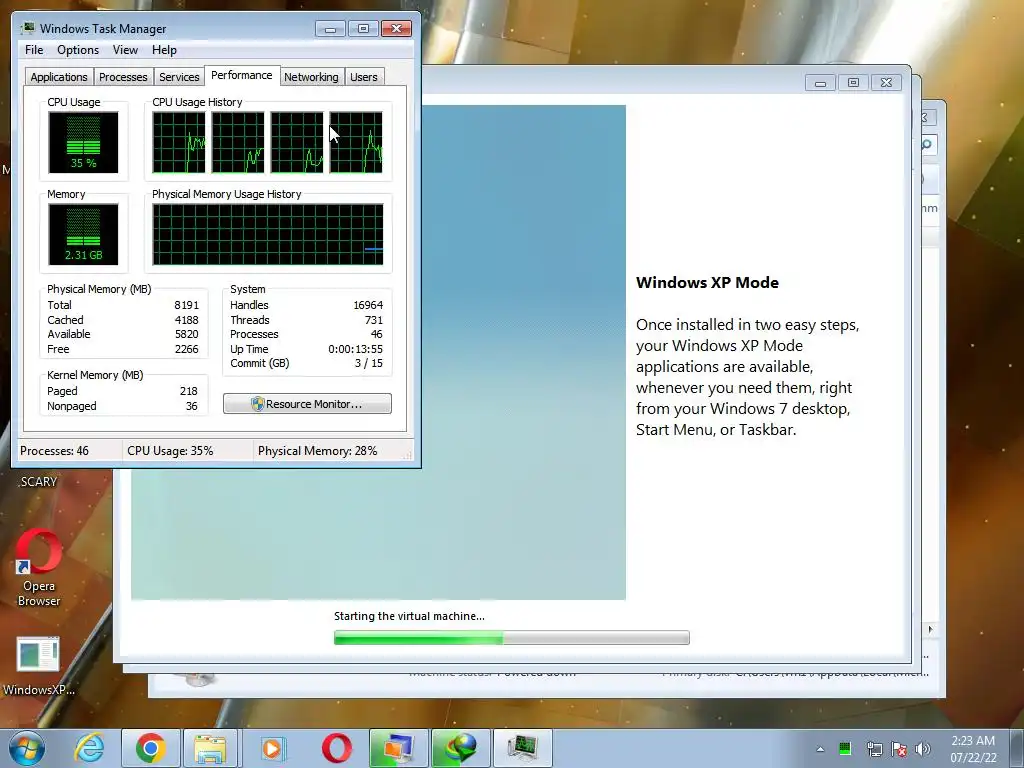The image size is (1024, 768).
Task: Switch to the Users tab
Action: tap(364, 77)
